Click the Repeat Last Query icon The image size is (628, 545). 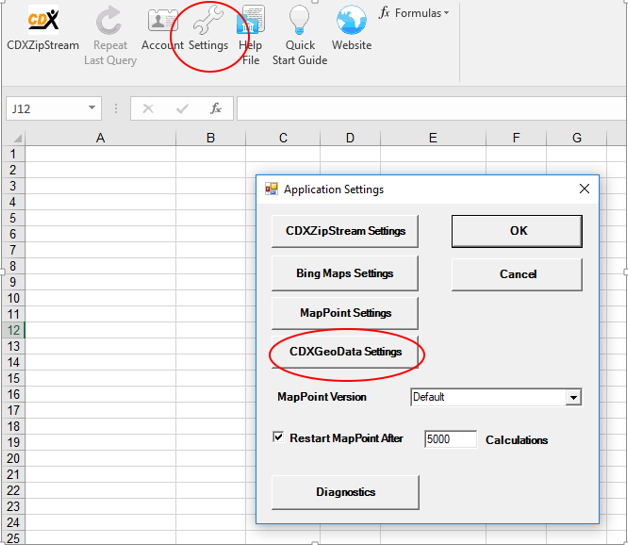(x=109, y=20)
